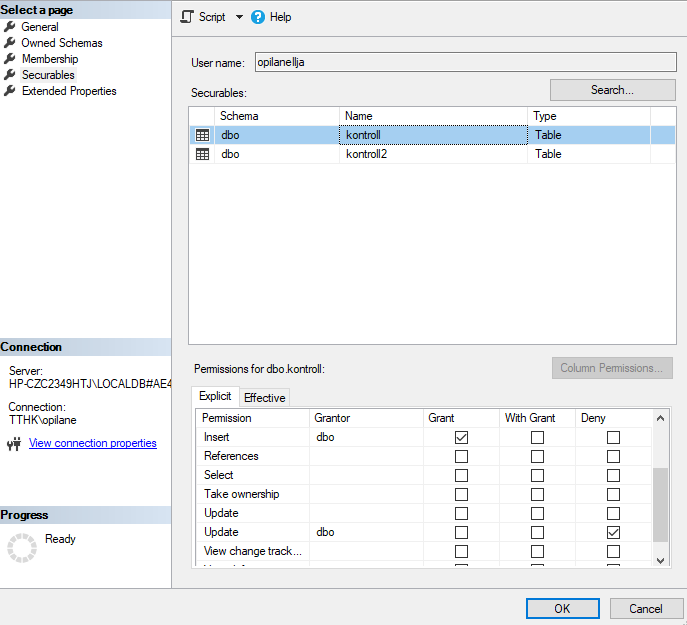Image resolution: width=687 pixels, height=625 pixels.
Task: Open the Help icon
Action: point(258,17)
